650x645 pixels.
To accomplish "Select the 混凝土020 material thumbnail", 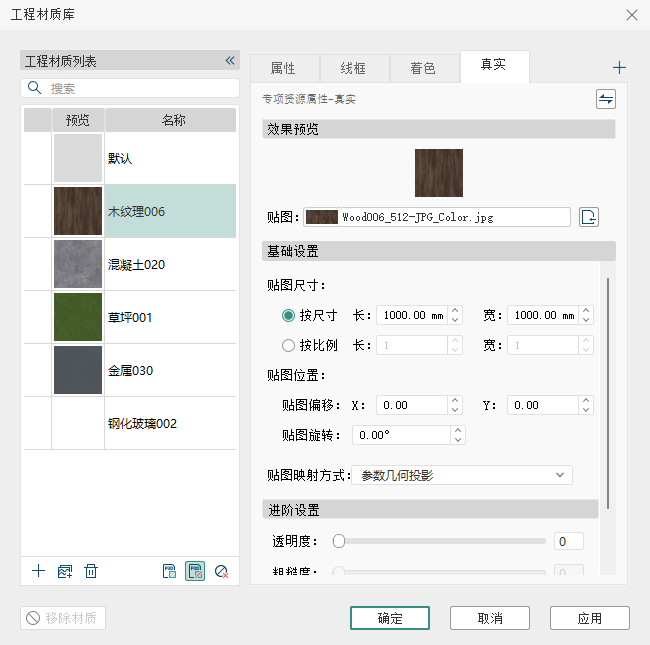I will click(78, 264).
